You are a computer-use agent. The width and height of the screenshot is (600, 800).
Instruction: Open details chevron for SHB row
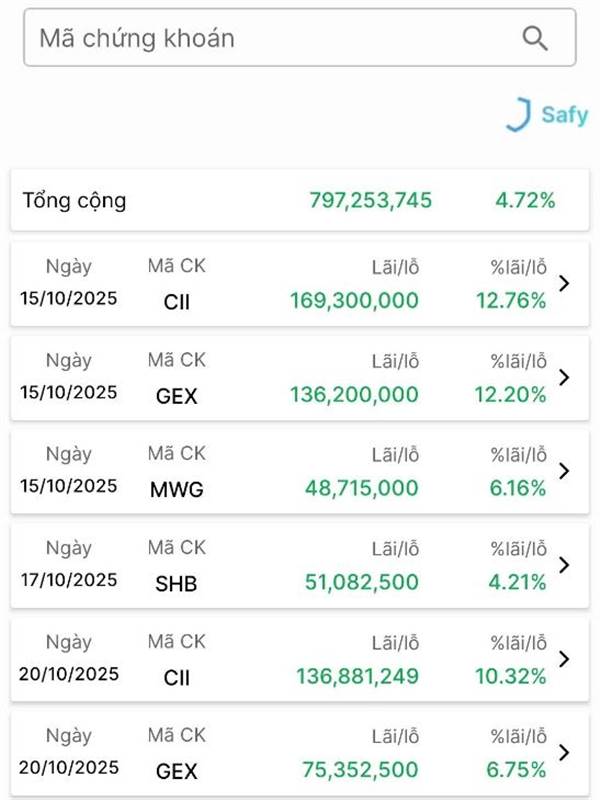click(x=565, y=565)
